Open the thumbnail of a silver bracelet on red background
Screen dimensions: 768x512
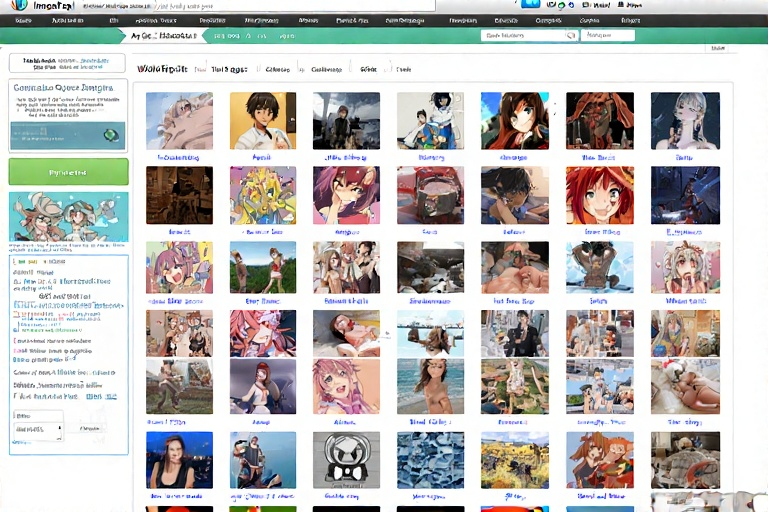click(x=431, y=195)
